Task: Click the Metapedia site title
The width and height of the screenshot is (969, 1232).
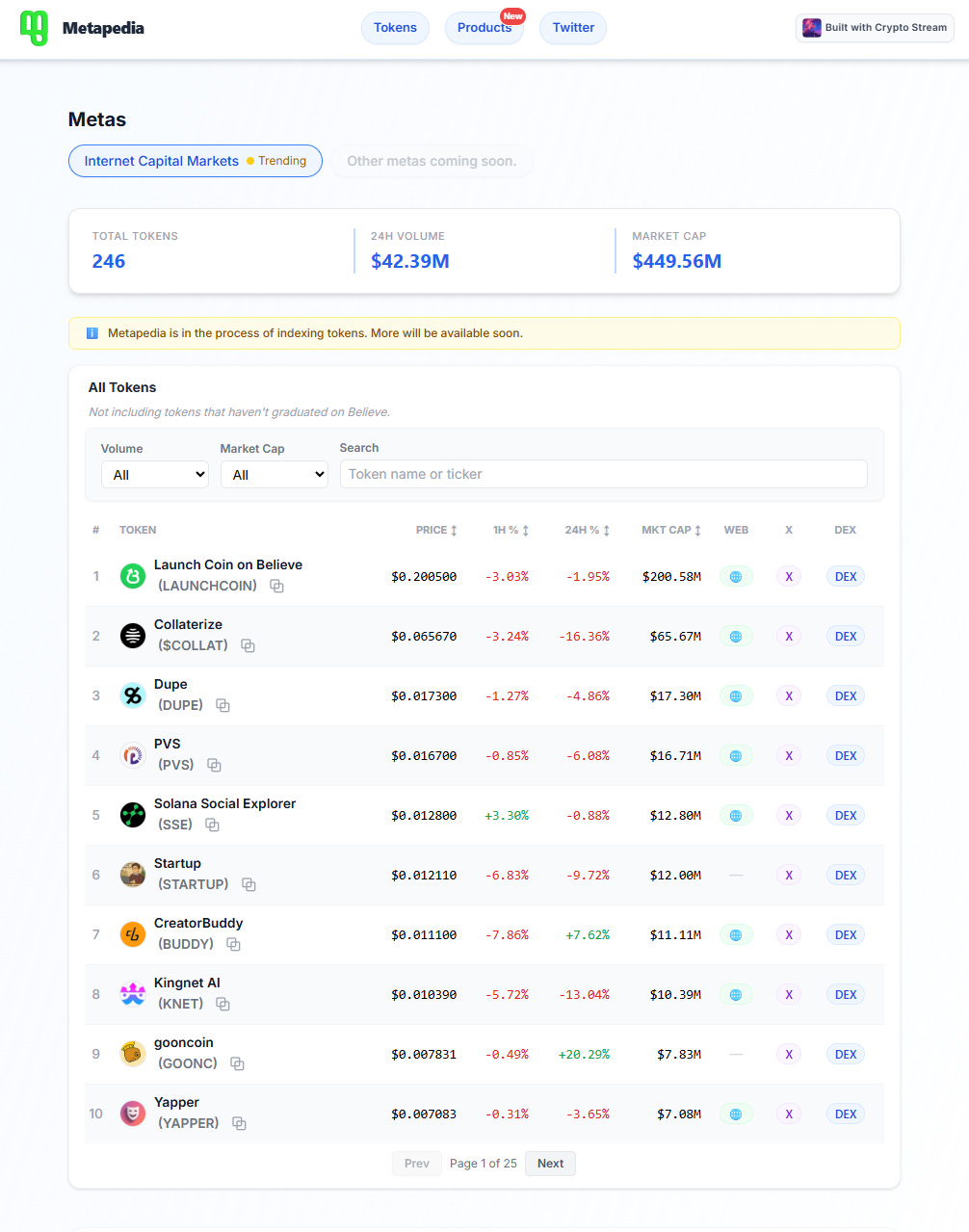Action: click(103, 28)
